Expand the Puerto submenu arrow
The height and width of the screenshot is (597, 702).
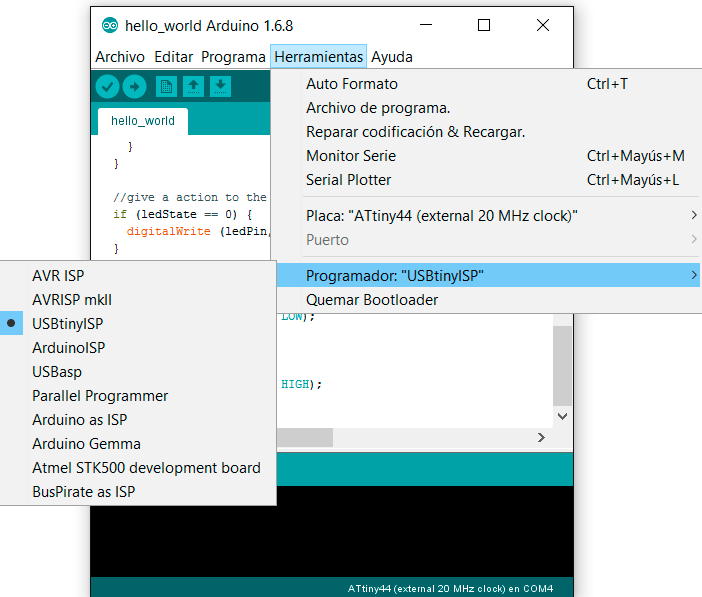[694, 240]
